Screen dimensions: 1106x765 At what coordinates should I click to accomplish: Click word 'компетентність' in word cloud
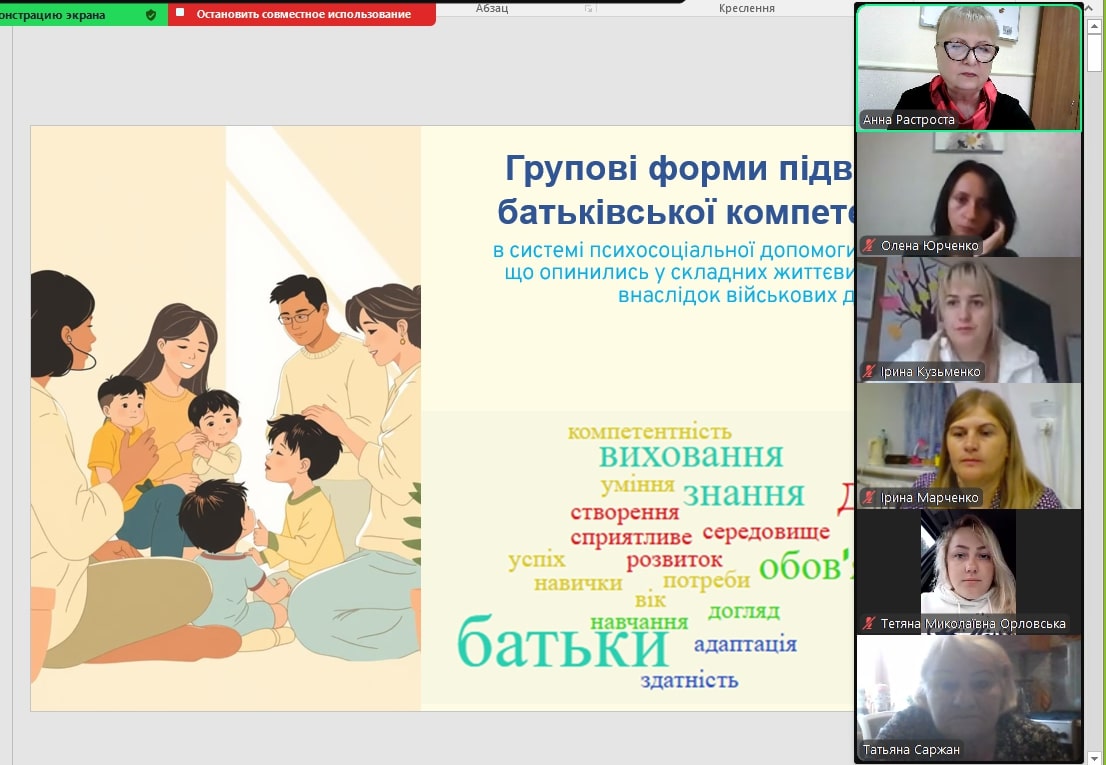tap(650, 431)
